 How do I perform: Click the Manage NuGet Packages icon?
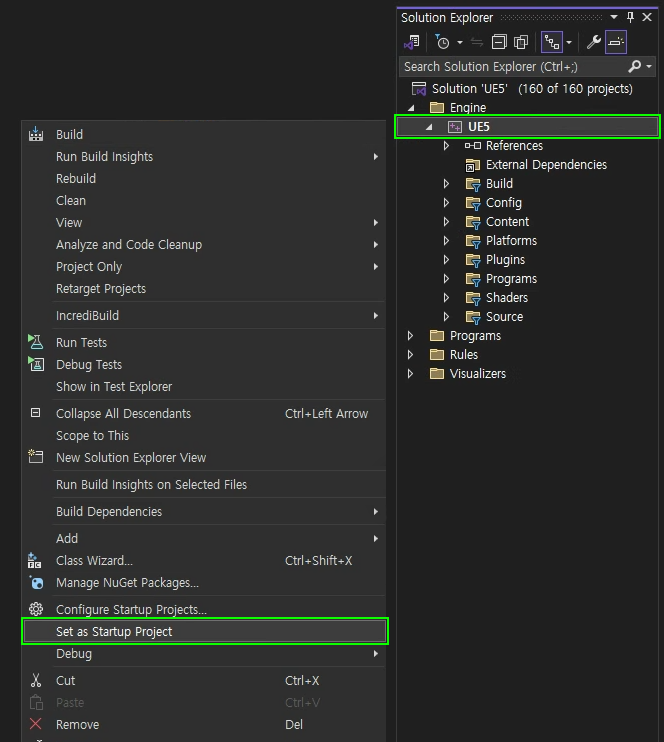(36, 583)
